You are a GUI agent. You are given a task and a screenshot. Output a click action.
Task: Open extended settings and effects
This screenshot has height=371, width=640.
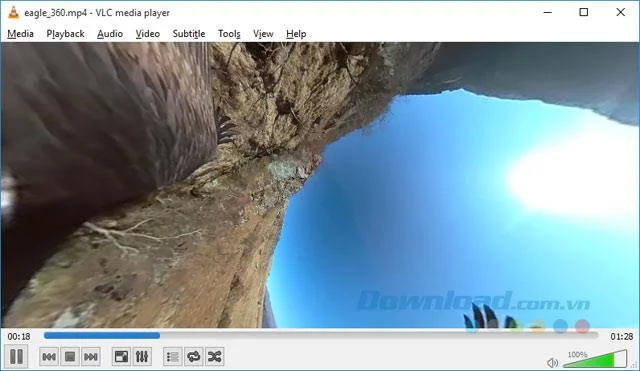coord(142,357)
